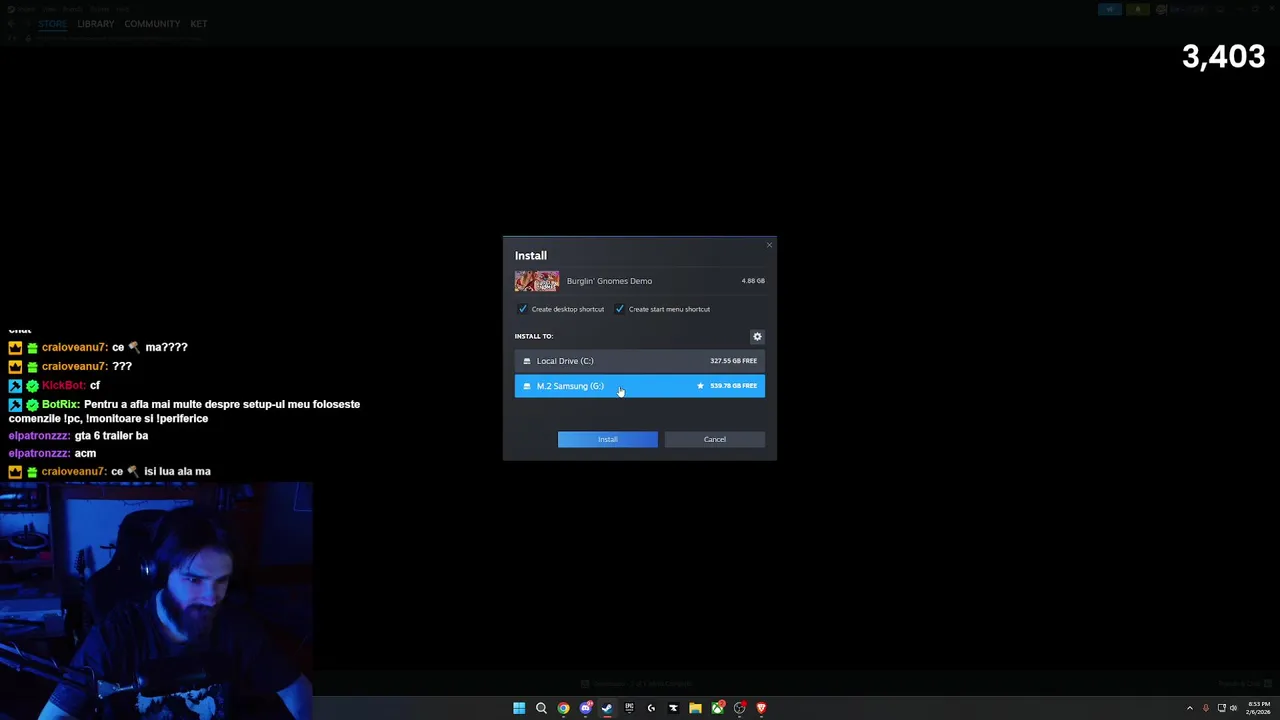This screenshot has width=1280, height=720.
Task: Open File Explorer from taskbar
Action: [695, 708]
